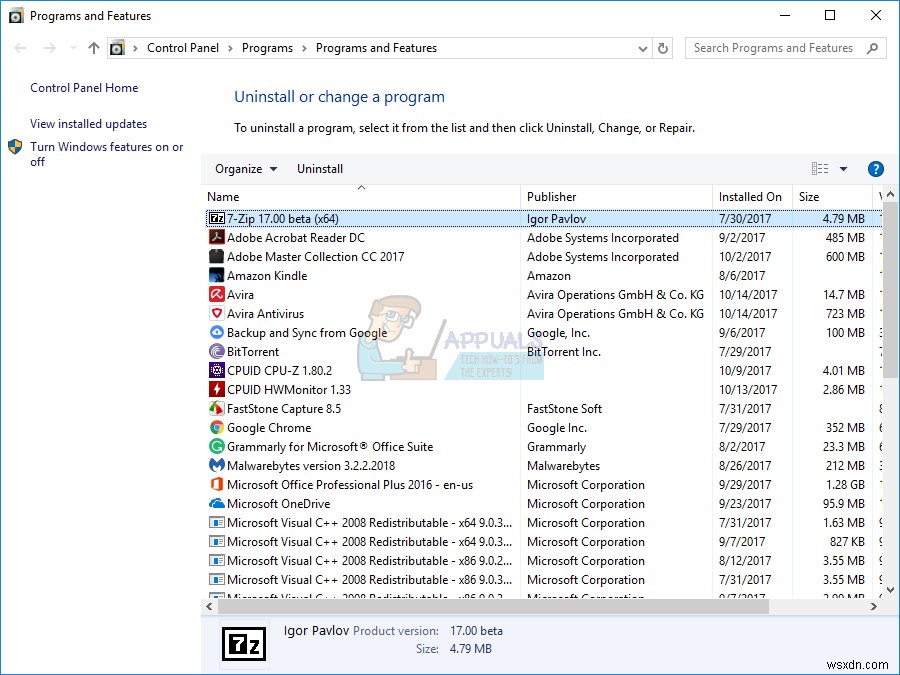Expand the chevron after Programs breadcrumb
The width and height of the screenshot is (900, 675).
(304, 48)
